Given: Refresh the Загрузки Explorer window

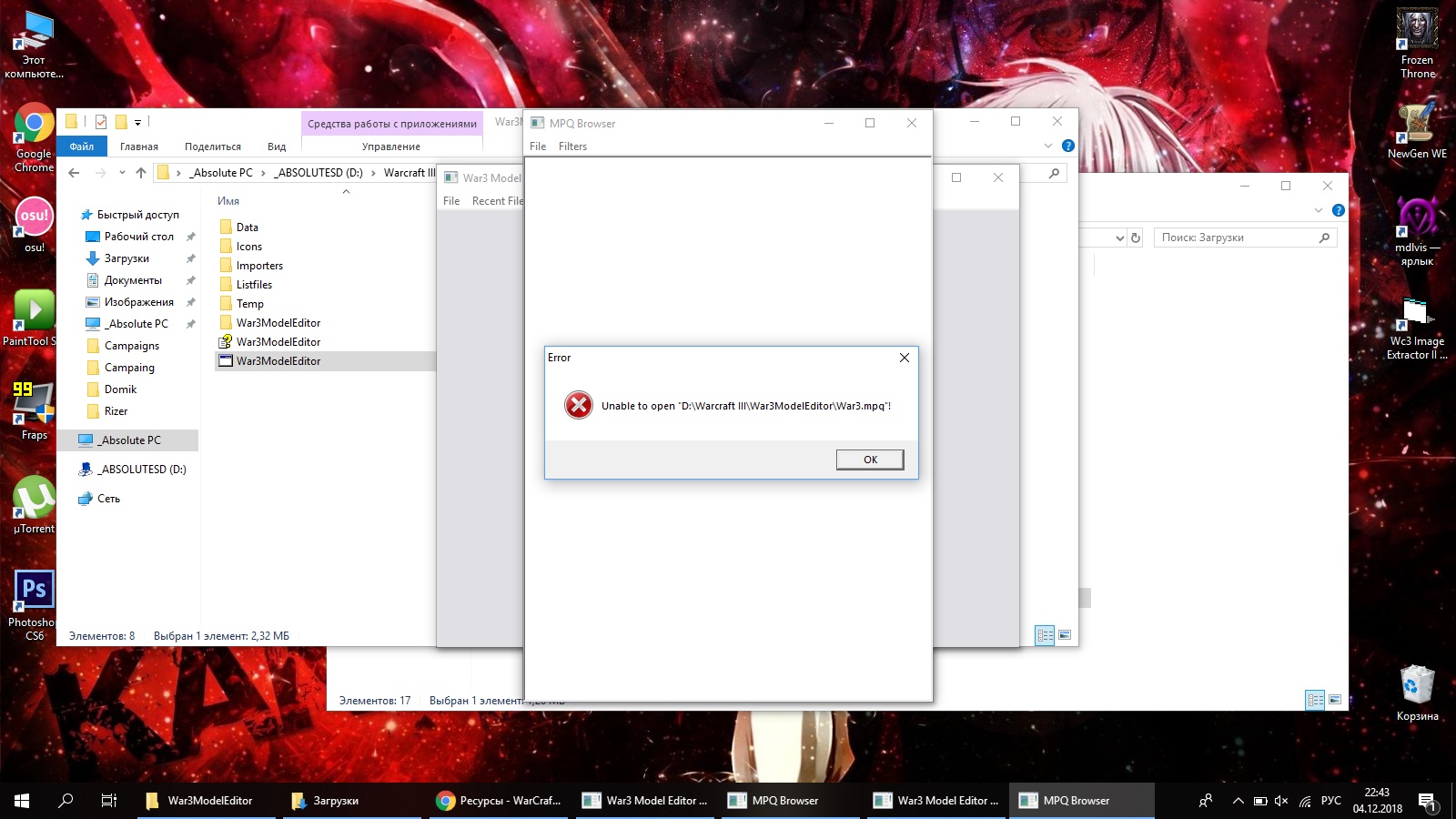Looking at the screenshot, I should (1135, 238).
